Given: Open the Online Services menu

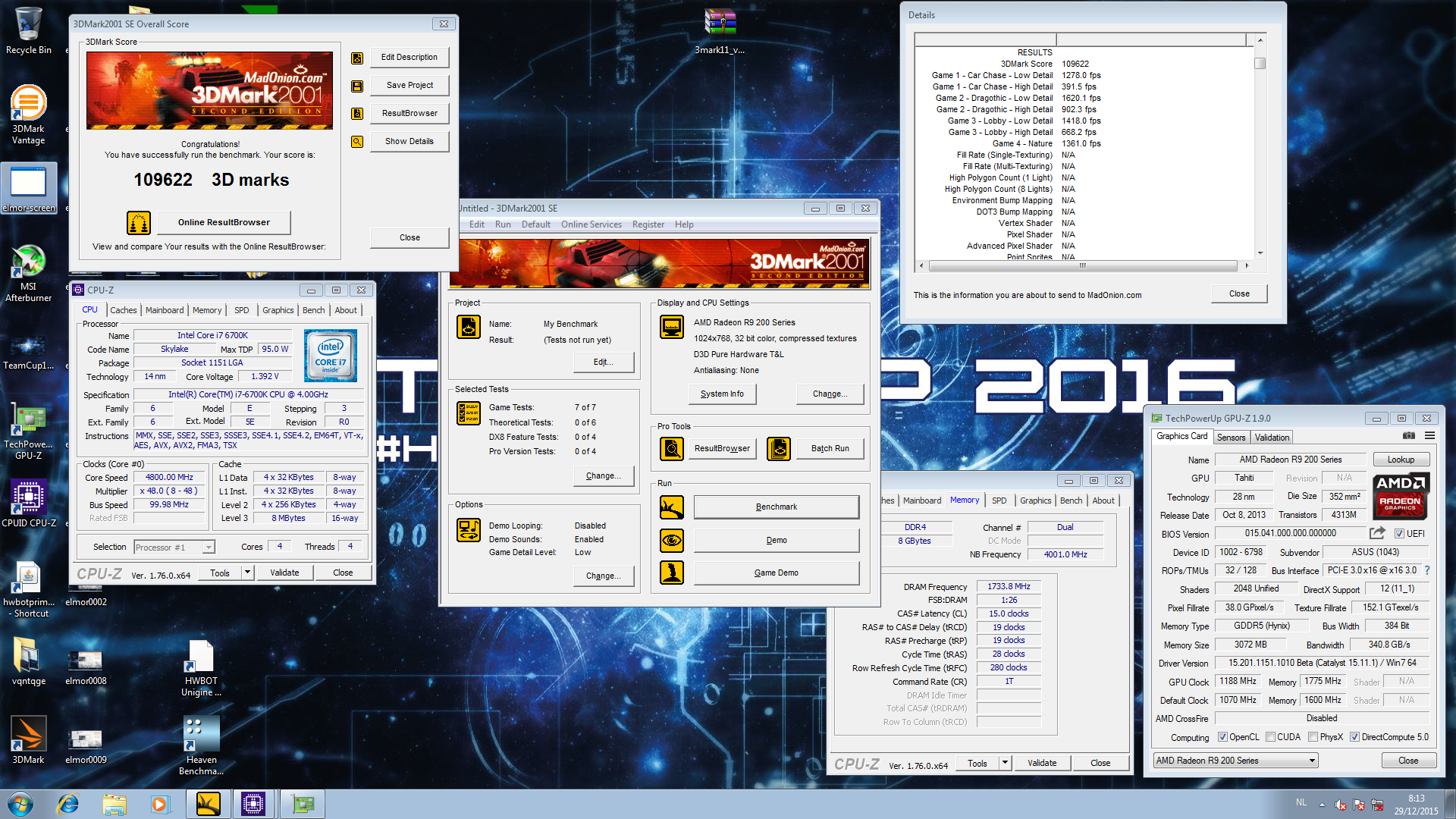Looking at the screenshot, I should click(x=591, y=224).
